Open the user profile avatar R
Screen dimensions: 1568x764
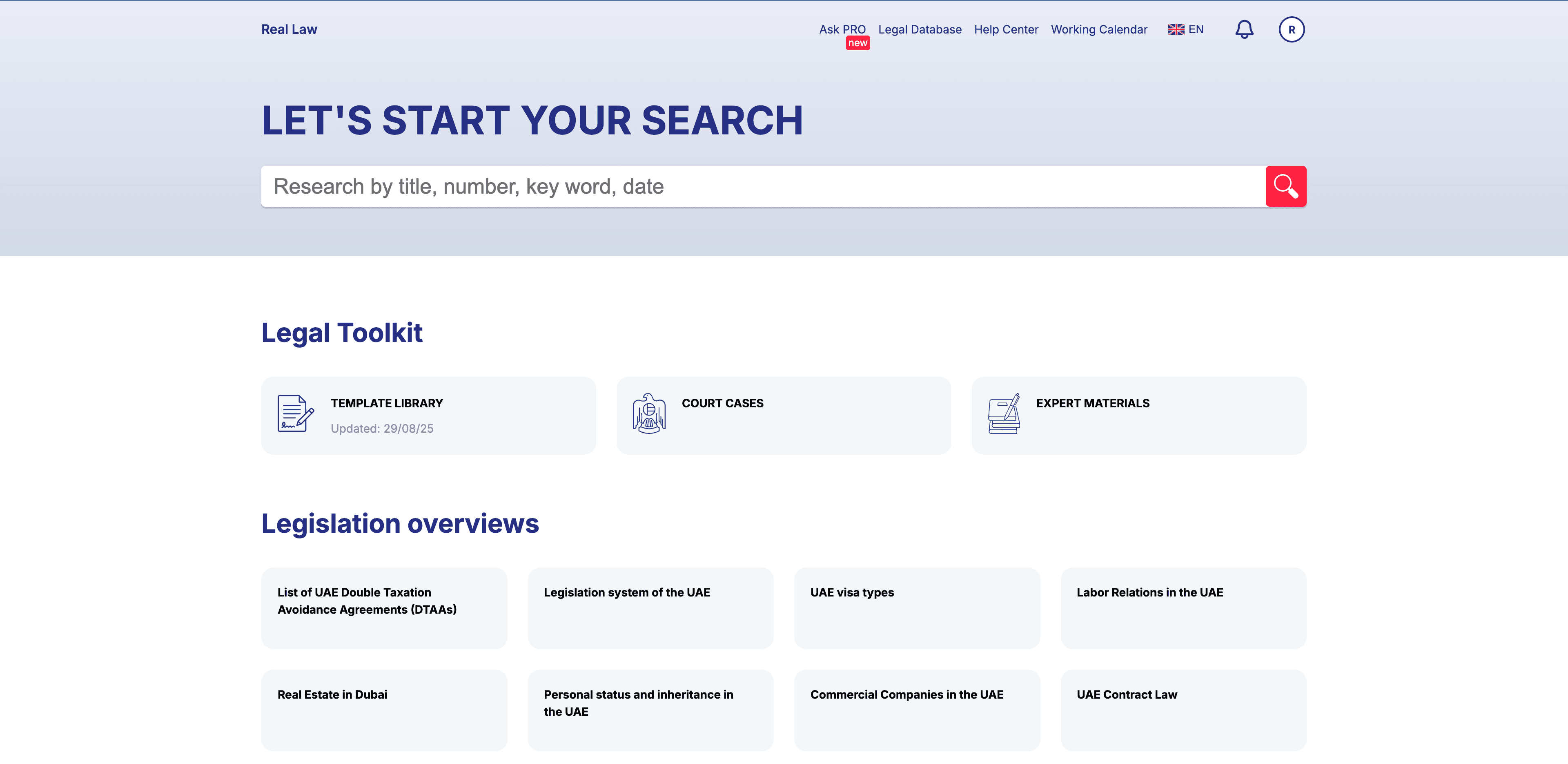point(1291,29)
